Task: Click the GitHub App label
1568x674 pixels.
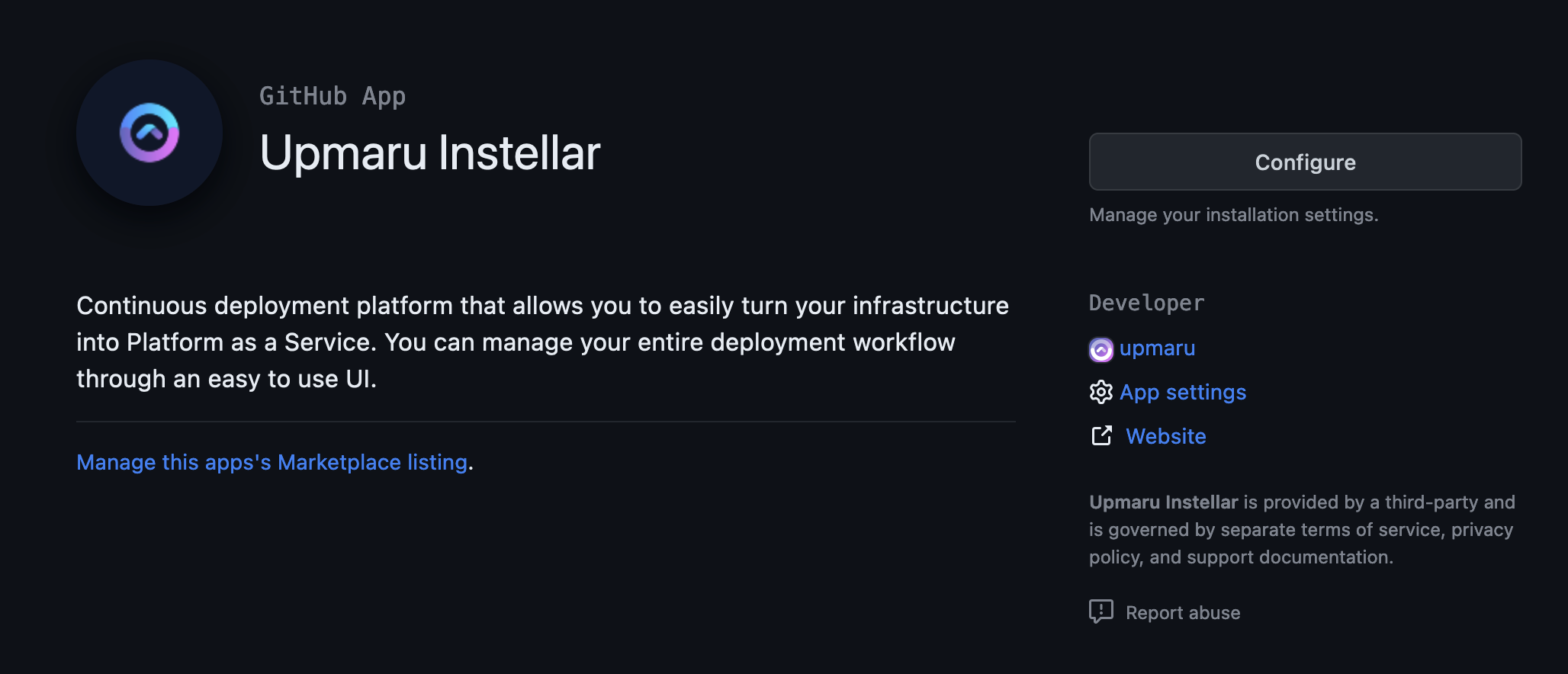Action: click(332, 95)
